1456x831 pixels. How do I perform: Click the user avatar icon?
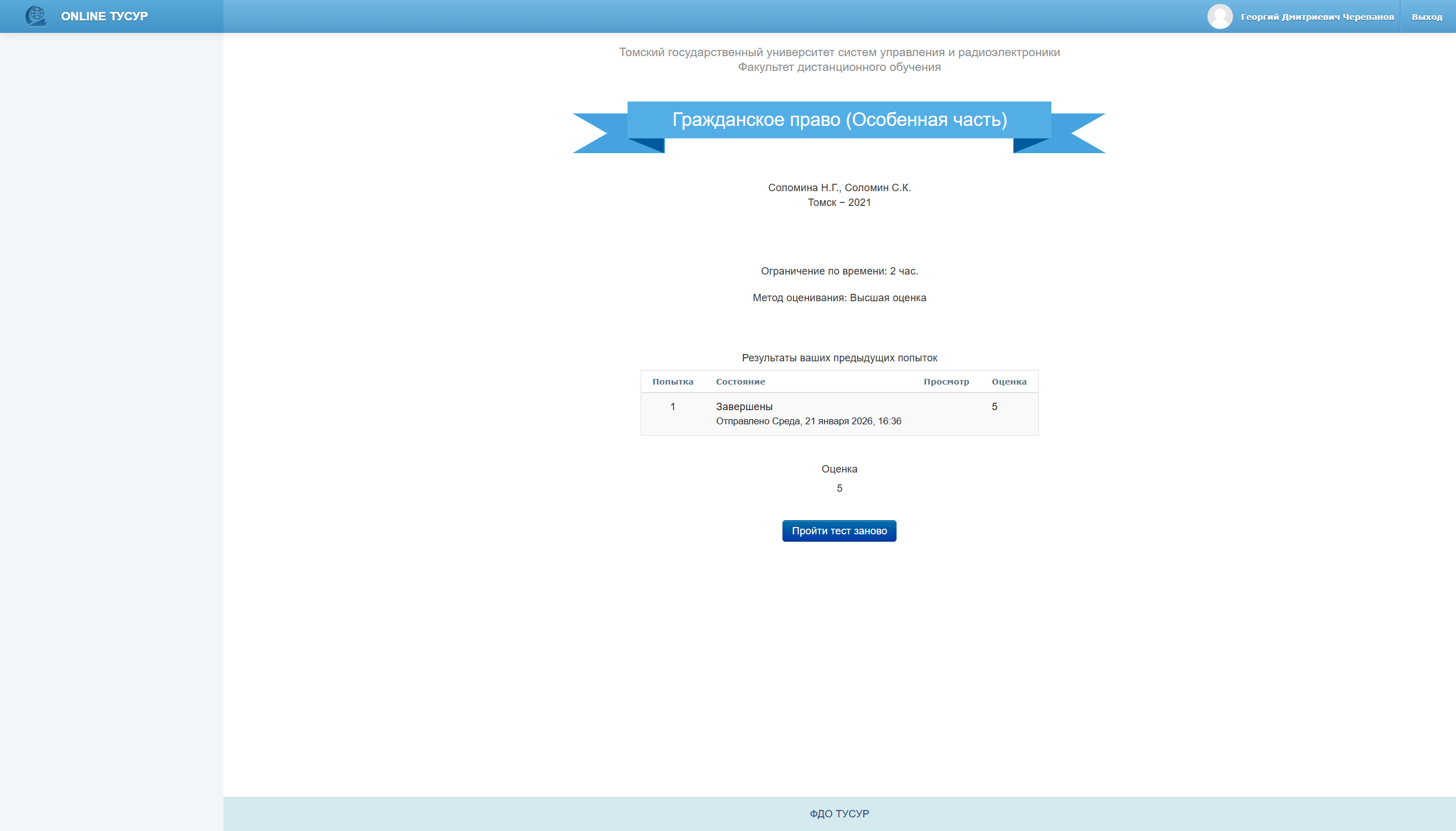pyautogui.click(x=1220, y=16)
